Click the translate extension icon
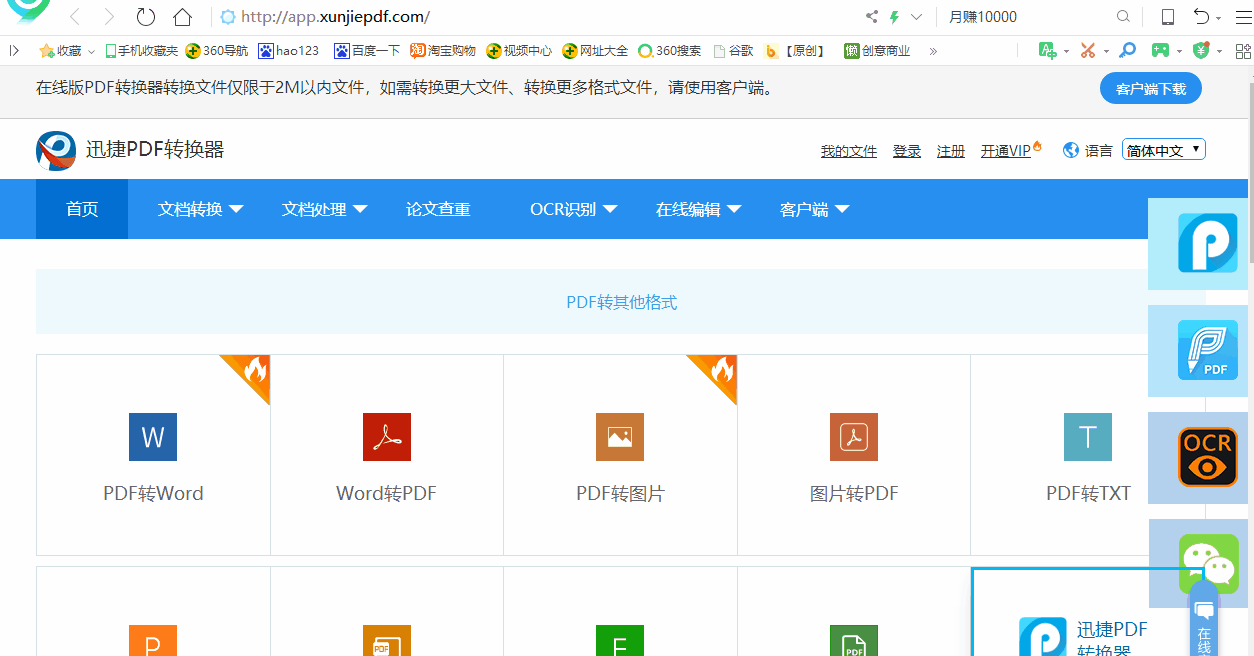The width and height of the screenshot is (1254, 656). point(1047,50)
